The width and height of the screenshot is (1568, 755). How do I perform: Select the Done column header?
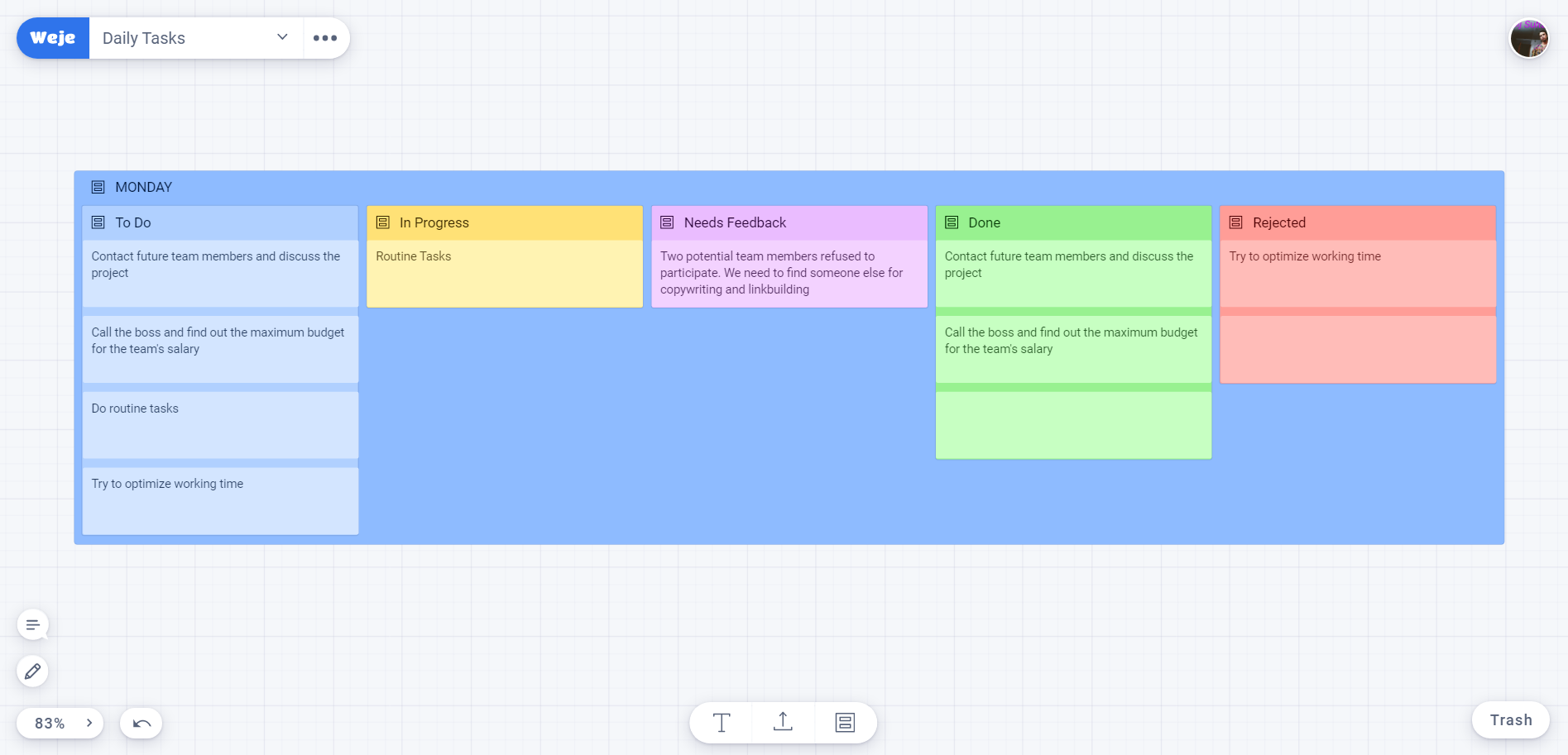tap(1073, 222)
